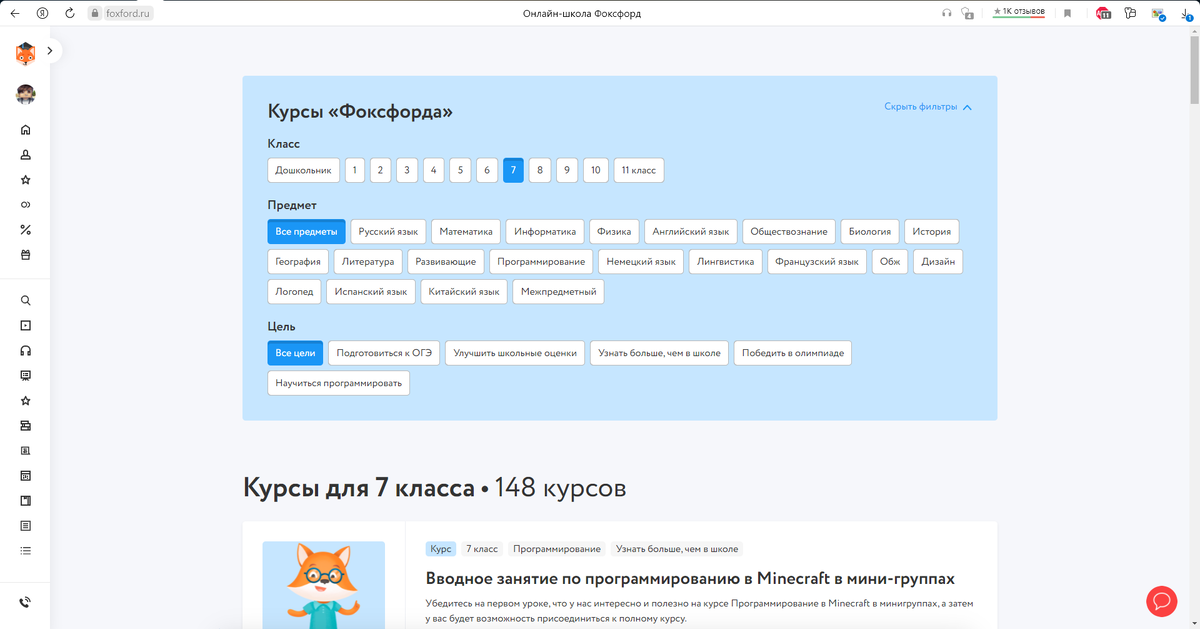Click the fox course thumbnail image
This screenshot has height=629, width=1200.
tap(324, 585)
